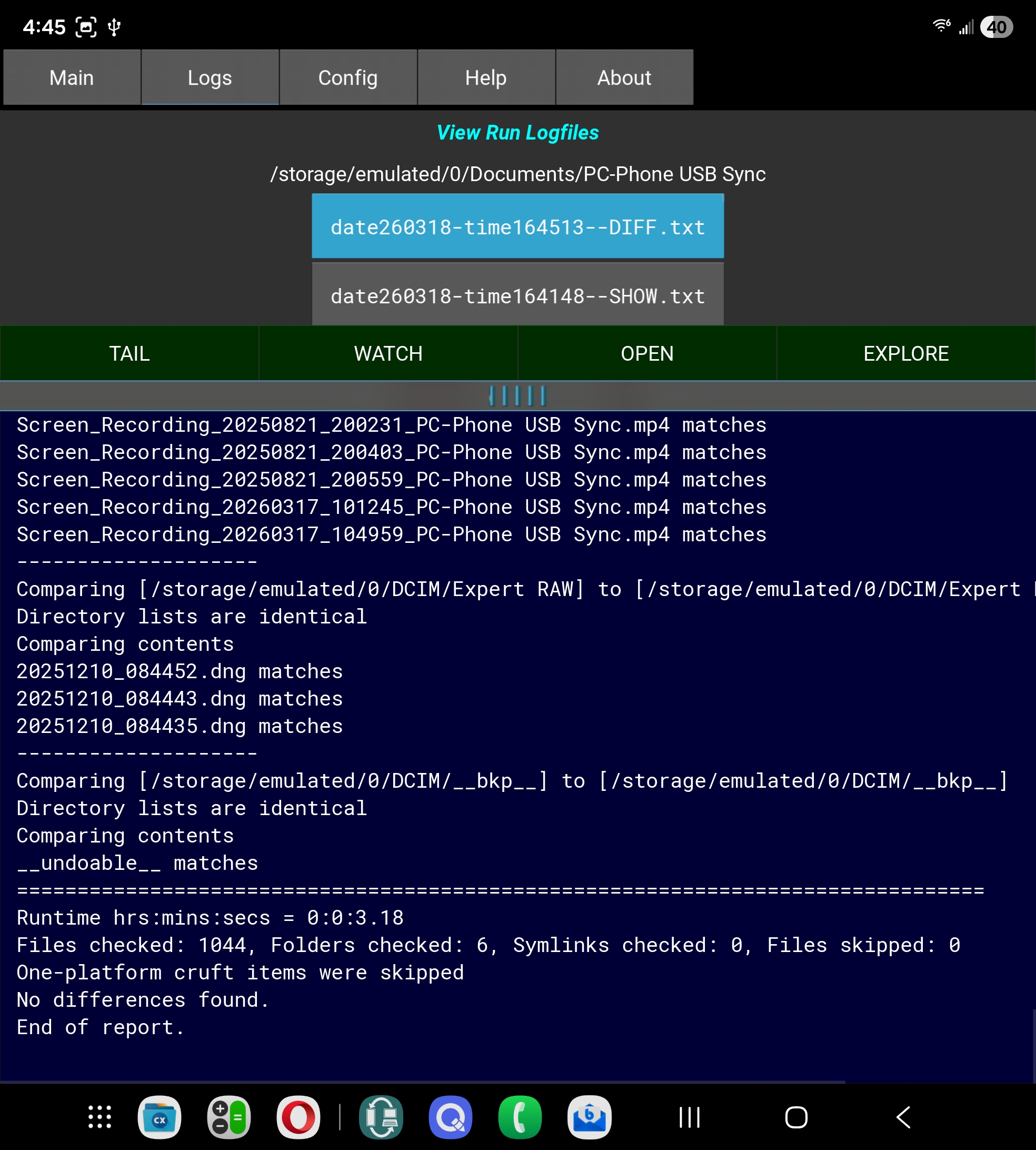Open the calculator app in dock

[x=229, y=1117]
